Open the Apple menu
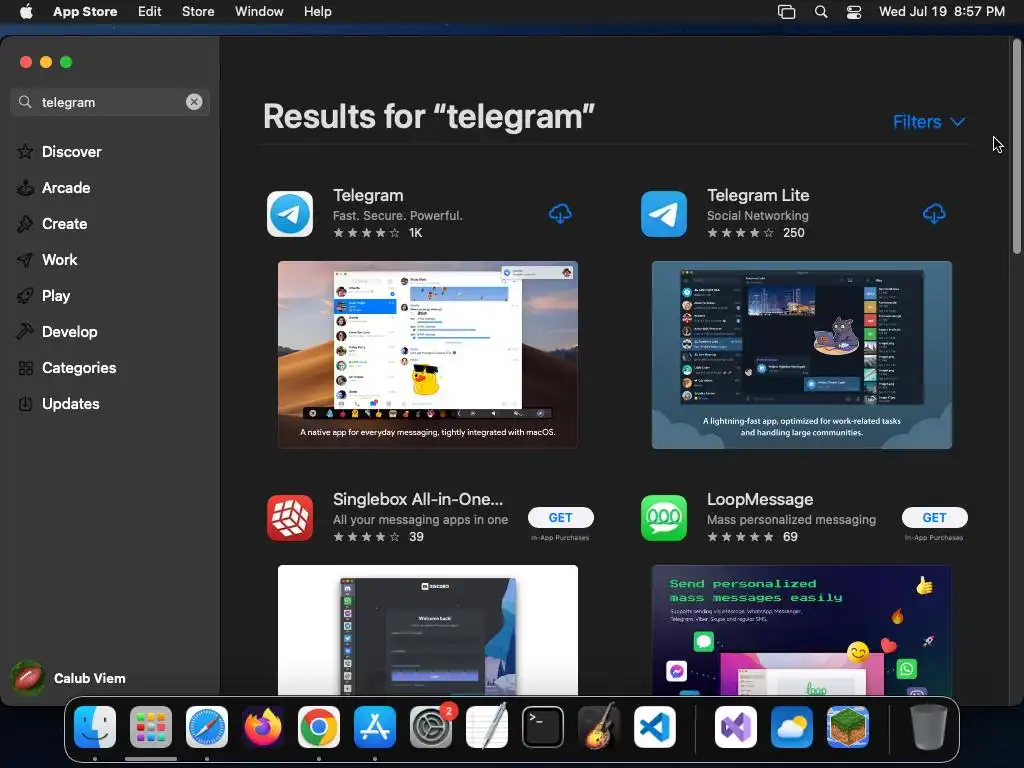Image resolution: width=1024 pixels, height=768 pixels. pyautogui.click(x=26, y=11)
